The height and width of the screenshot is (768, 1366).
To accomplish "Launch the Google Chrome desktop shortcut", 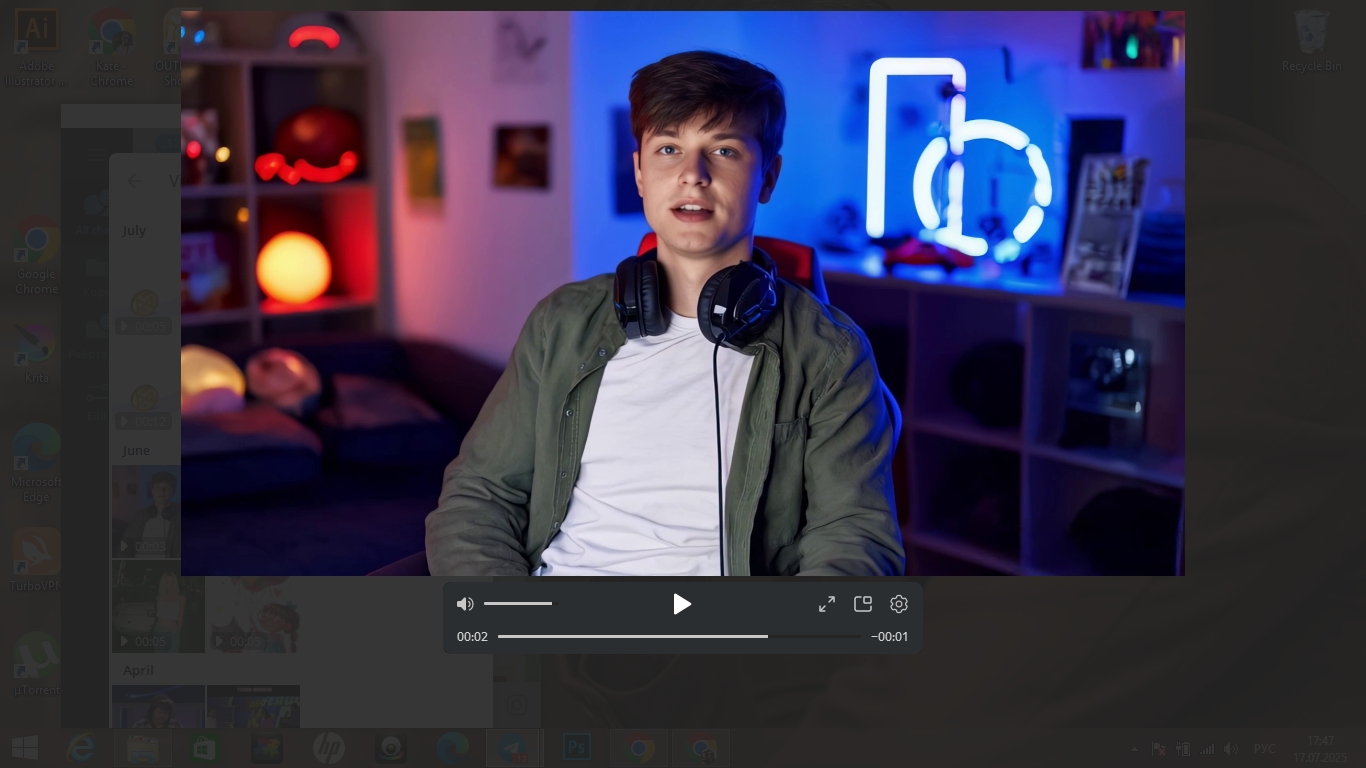I will pyautogui.click(x=36, y=258).
